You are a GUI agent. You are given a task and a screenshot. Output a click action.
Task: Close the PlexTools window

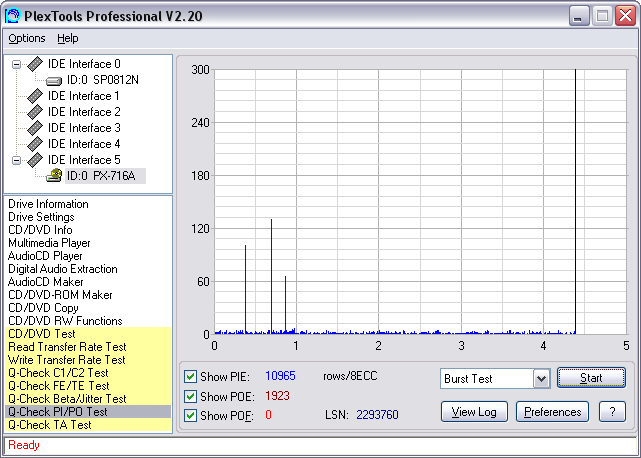[625, 16]
